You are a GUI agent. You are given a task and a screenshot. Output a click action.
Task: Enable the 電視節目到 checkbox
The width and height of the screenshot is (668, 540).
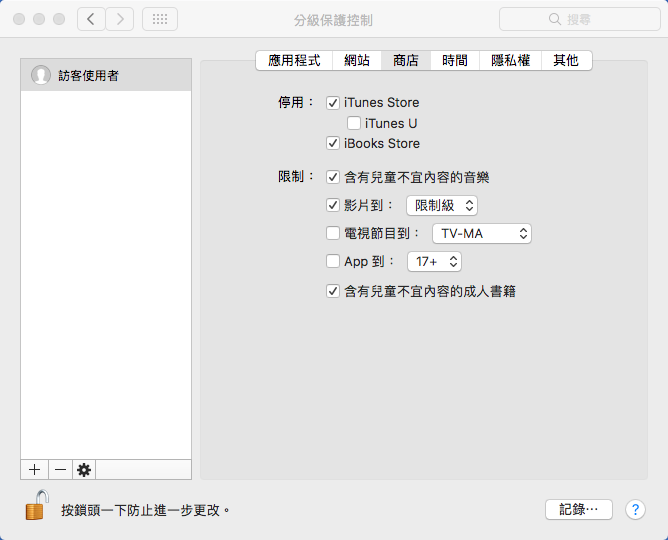click(x=333, y=233)
